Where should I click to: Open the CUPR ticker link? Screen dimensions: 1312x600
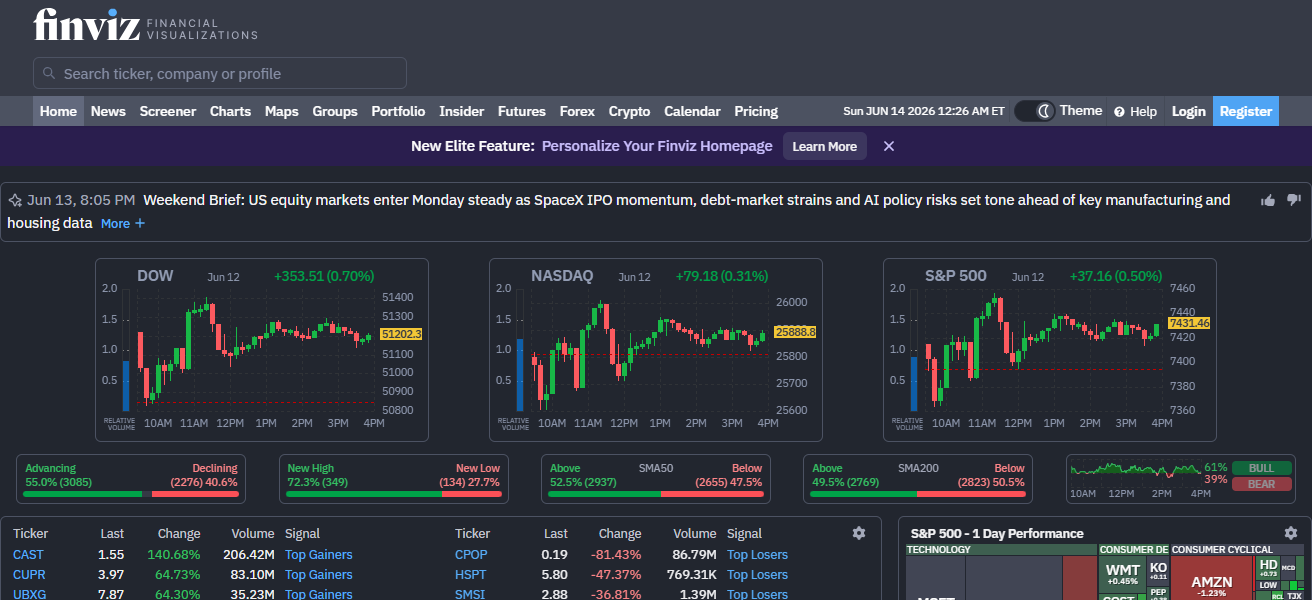pyautogui.click(x=29, y=575)
